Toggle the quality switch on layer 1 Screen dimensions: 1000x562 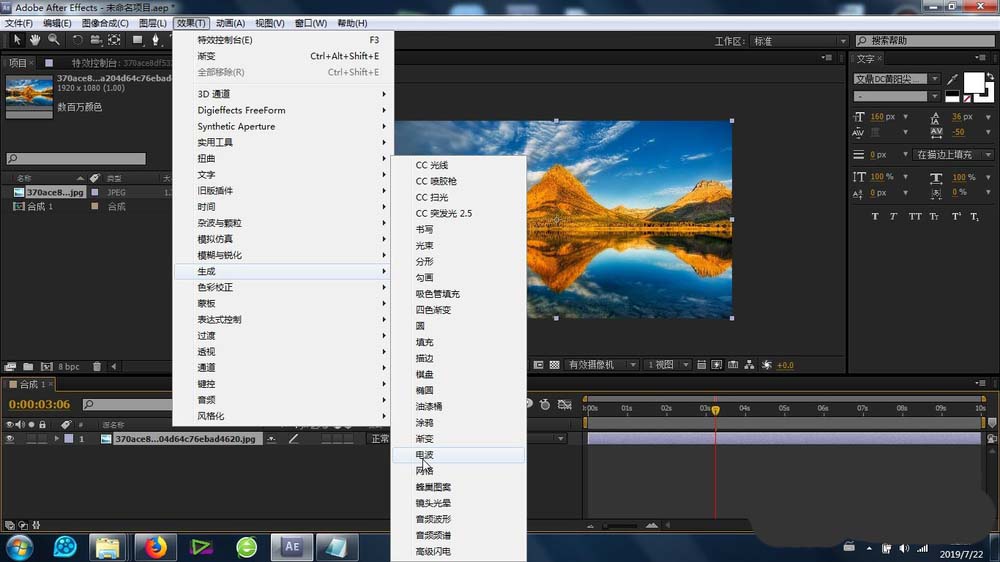[x=293, y=439]
